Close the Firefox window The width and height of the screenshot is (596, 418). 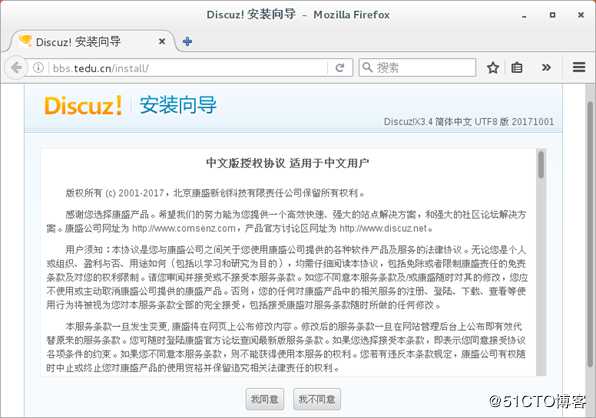(581, 15)
